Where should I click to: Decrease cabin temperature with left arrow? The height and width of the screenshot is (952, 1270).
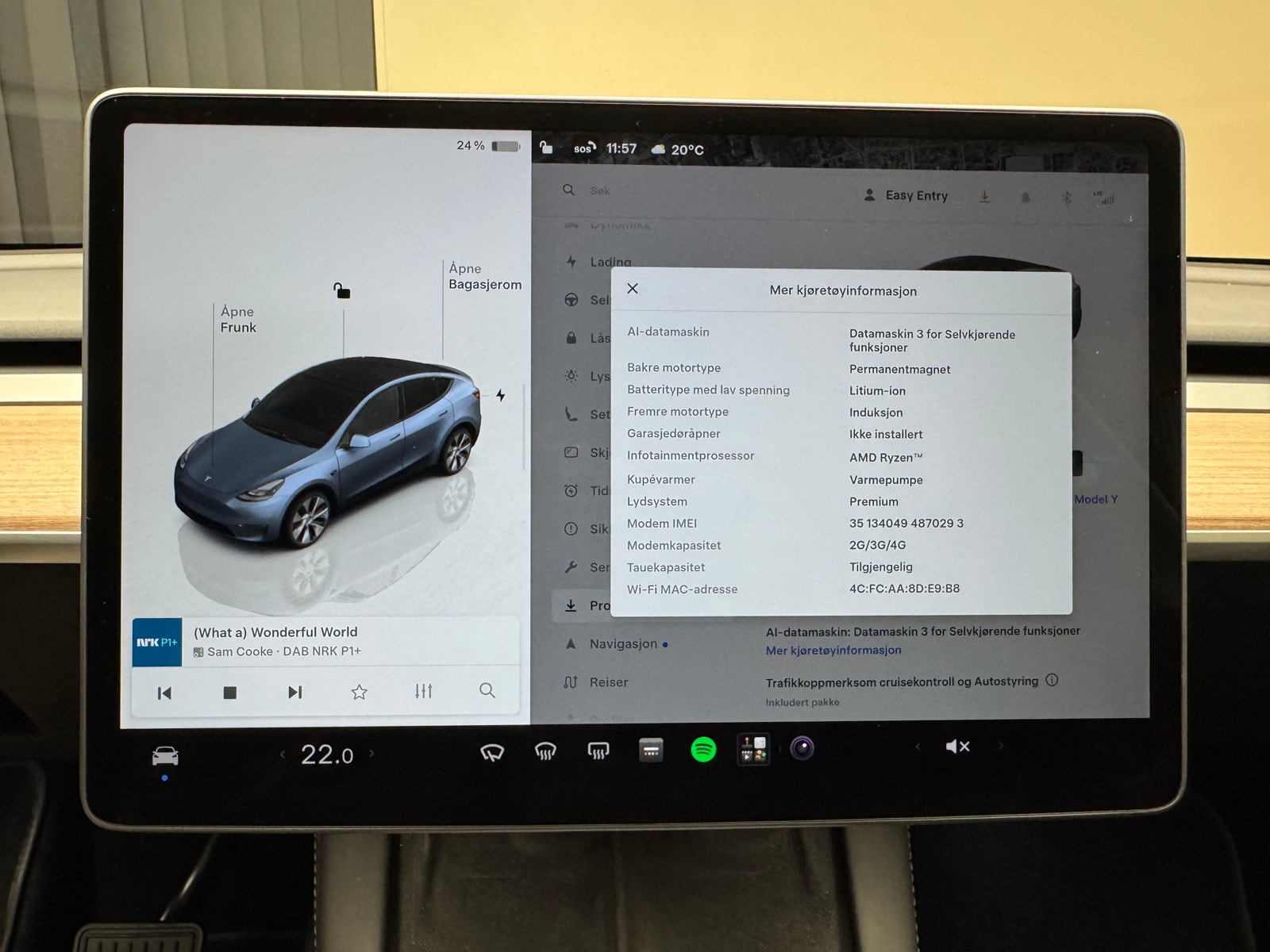click(283, 754)
